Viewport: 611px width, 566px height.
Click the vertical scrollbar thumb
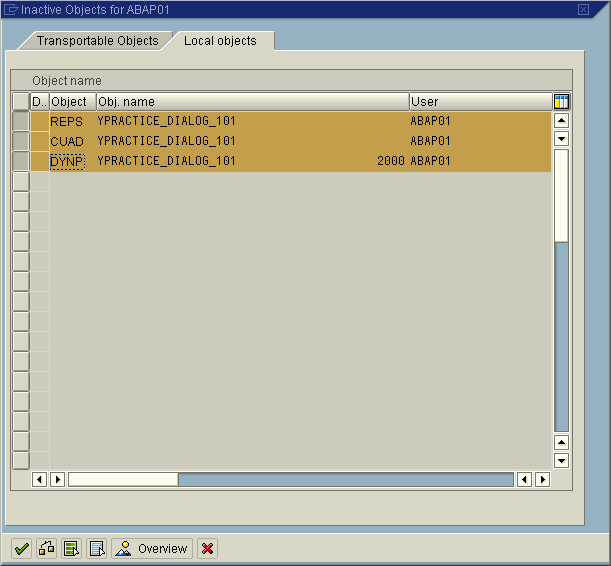[x=561, y=195]
